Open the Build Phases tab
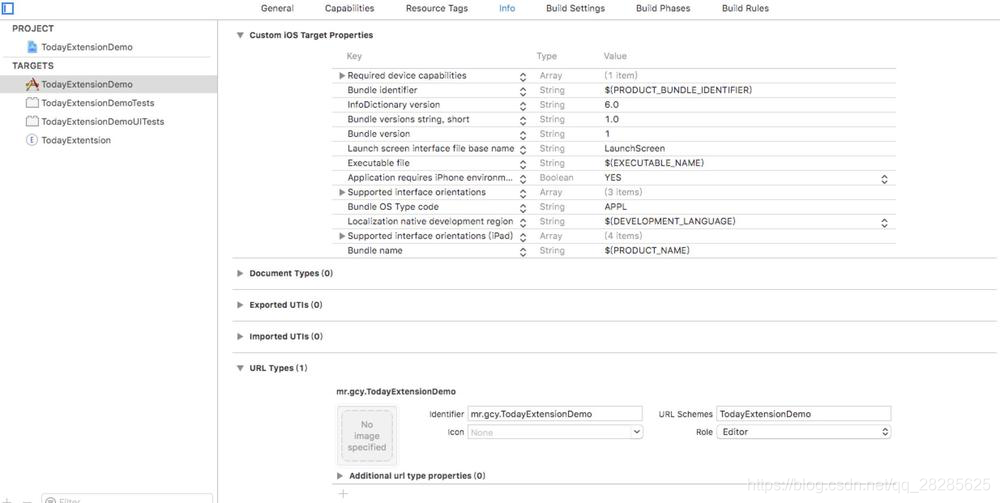 click(x=663, y=8)
